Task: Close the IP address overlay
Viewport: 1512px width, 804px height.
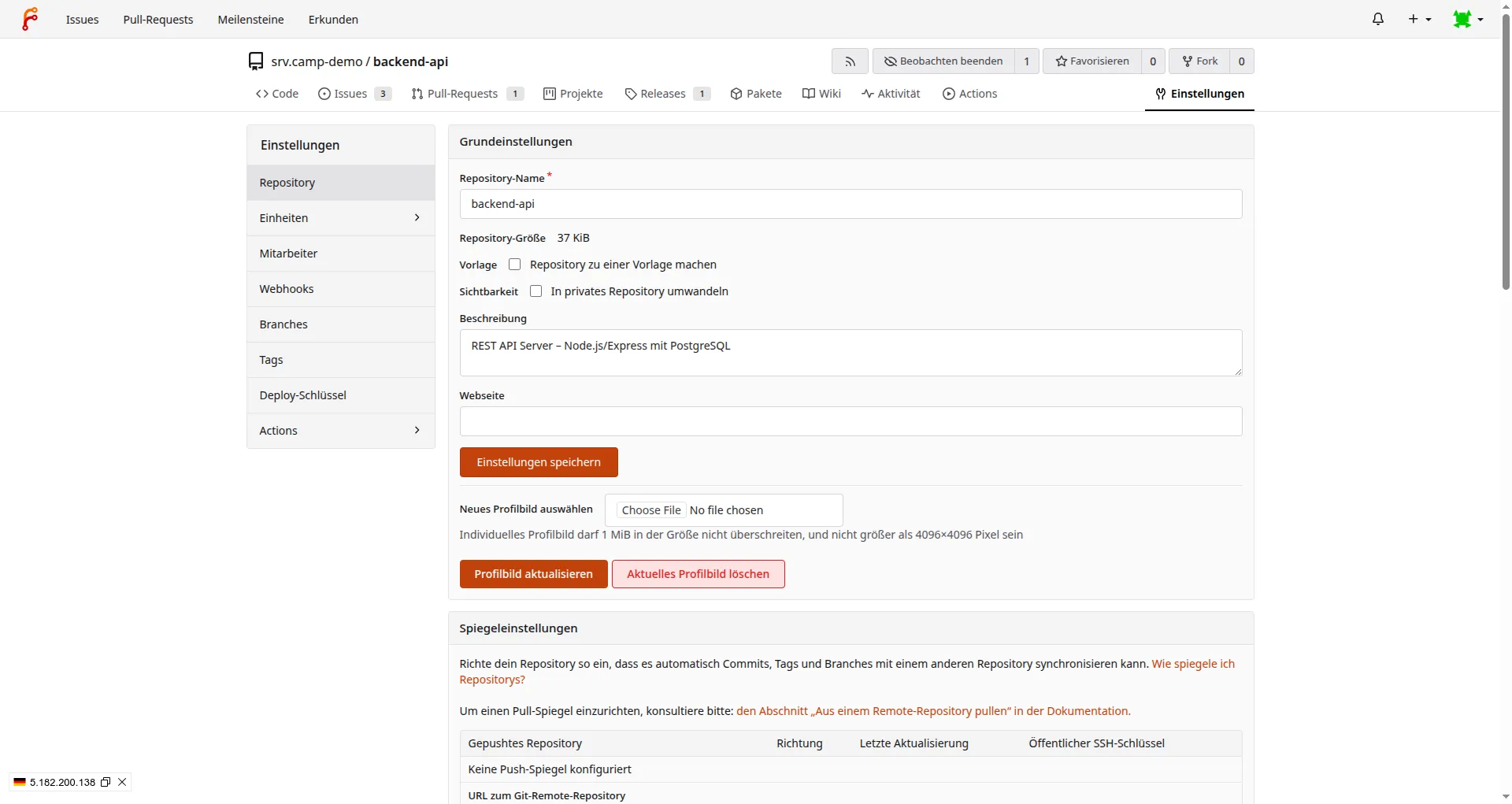Action: (x=122, y=782)
